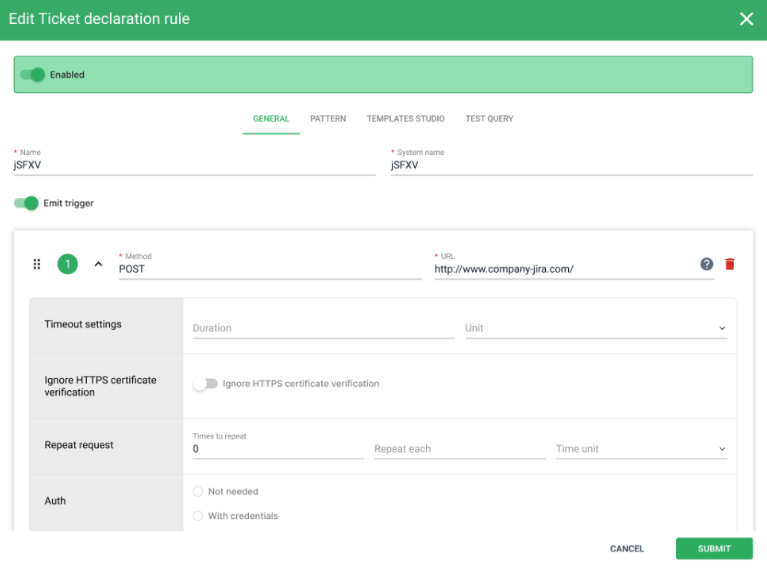Select the With credentials auth option

click(198, 516)
